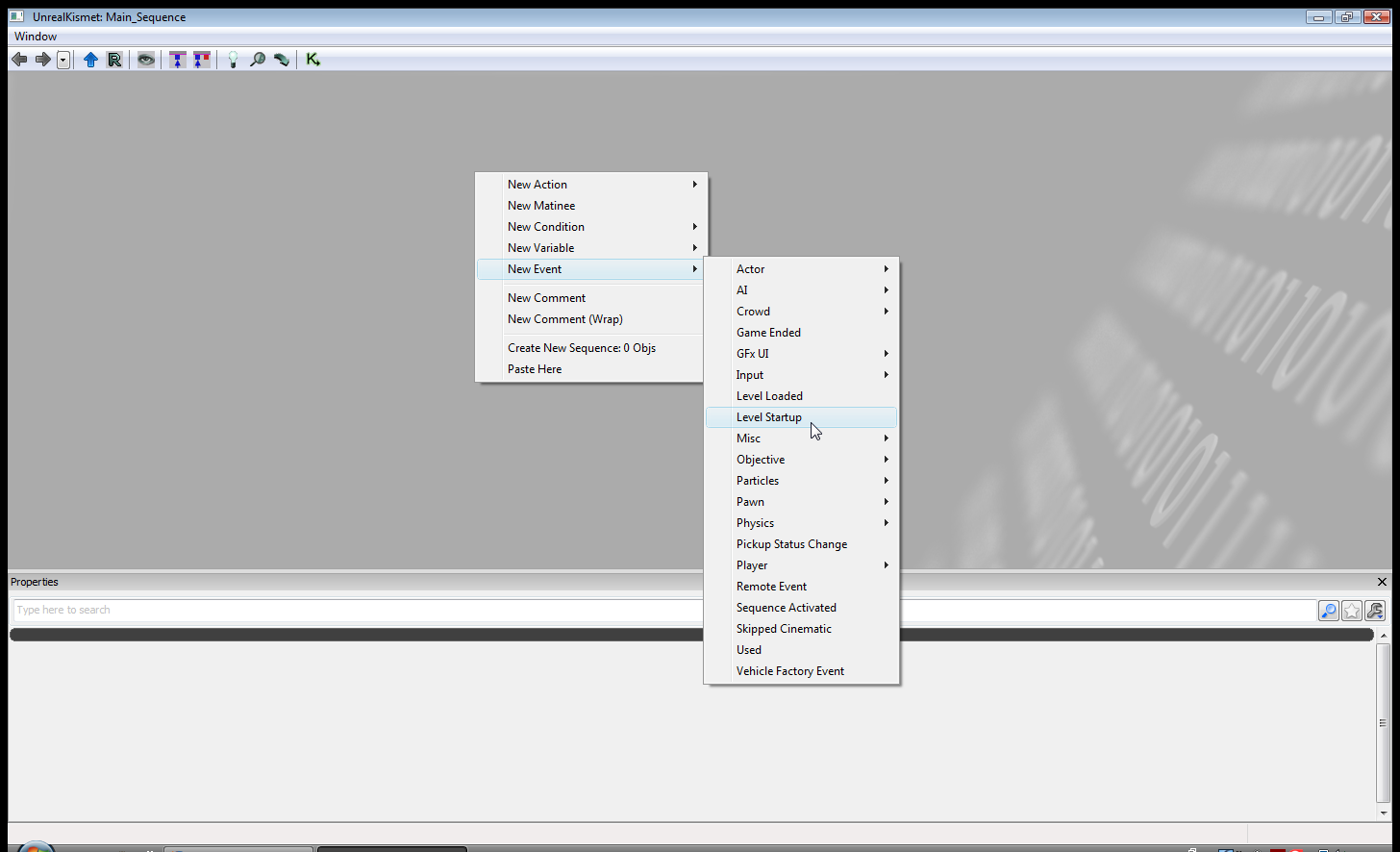Expand the New Condition submenu

click(x=592, y=227)
